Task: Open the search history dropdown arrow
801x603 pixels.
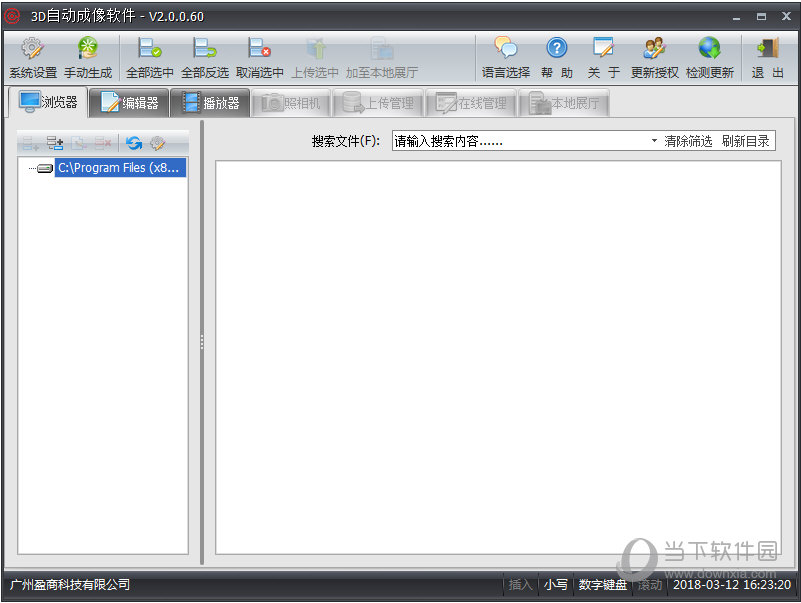Action: (x=654, y=141)
